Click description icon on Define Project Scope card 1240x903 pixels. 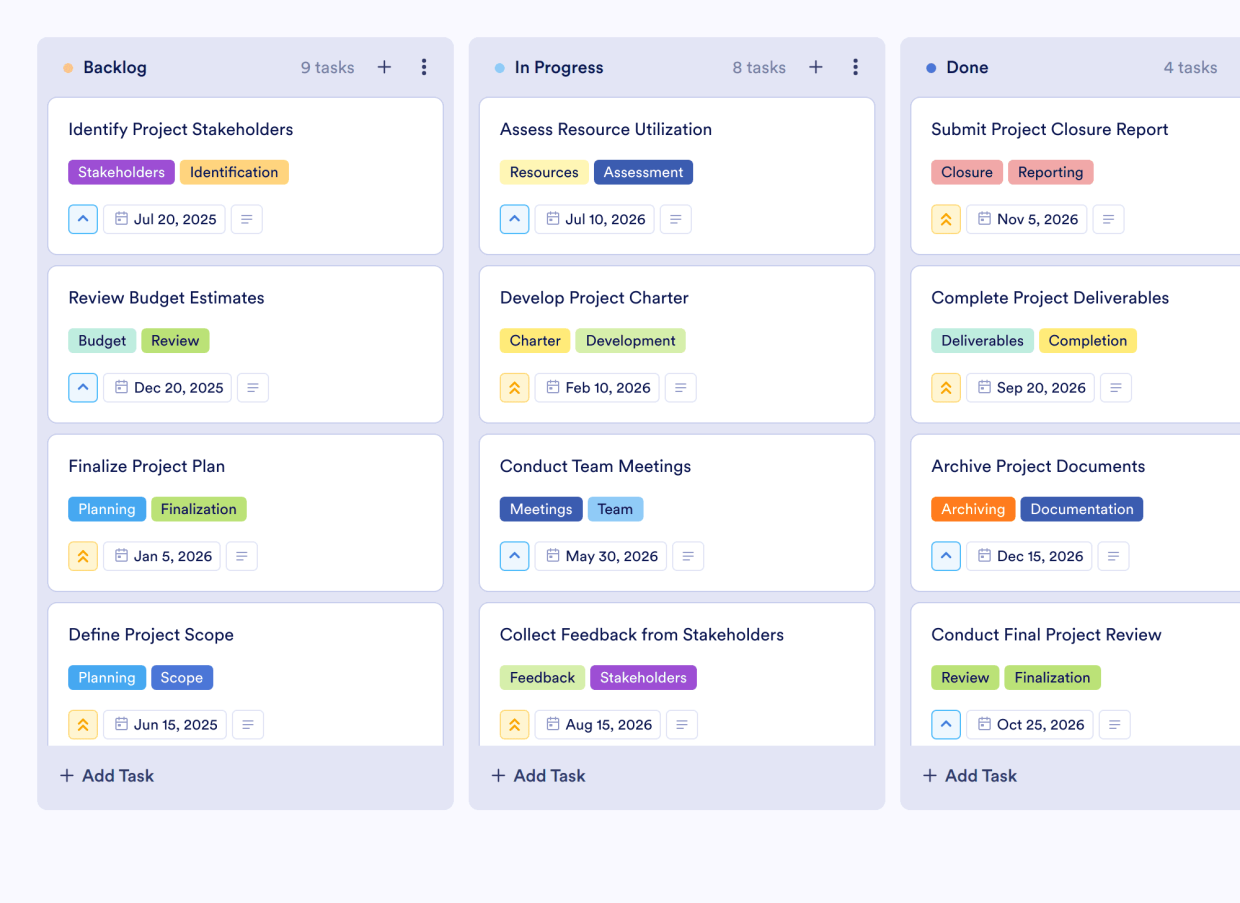point(248,724)
